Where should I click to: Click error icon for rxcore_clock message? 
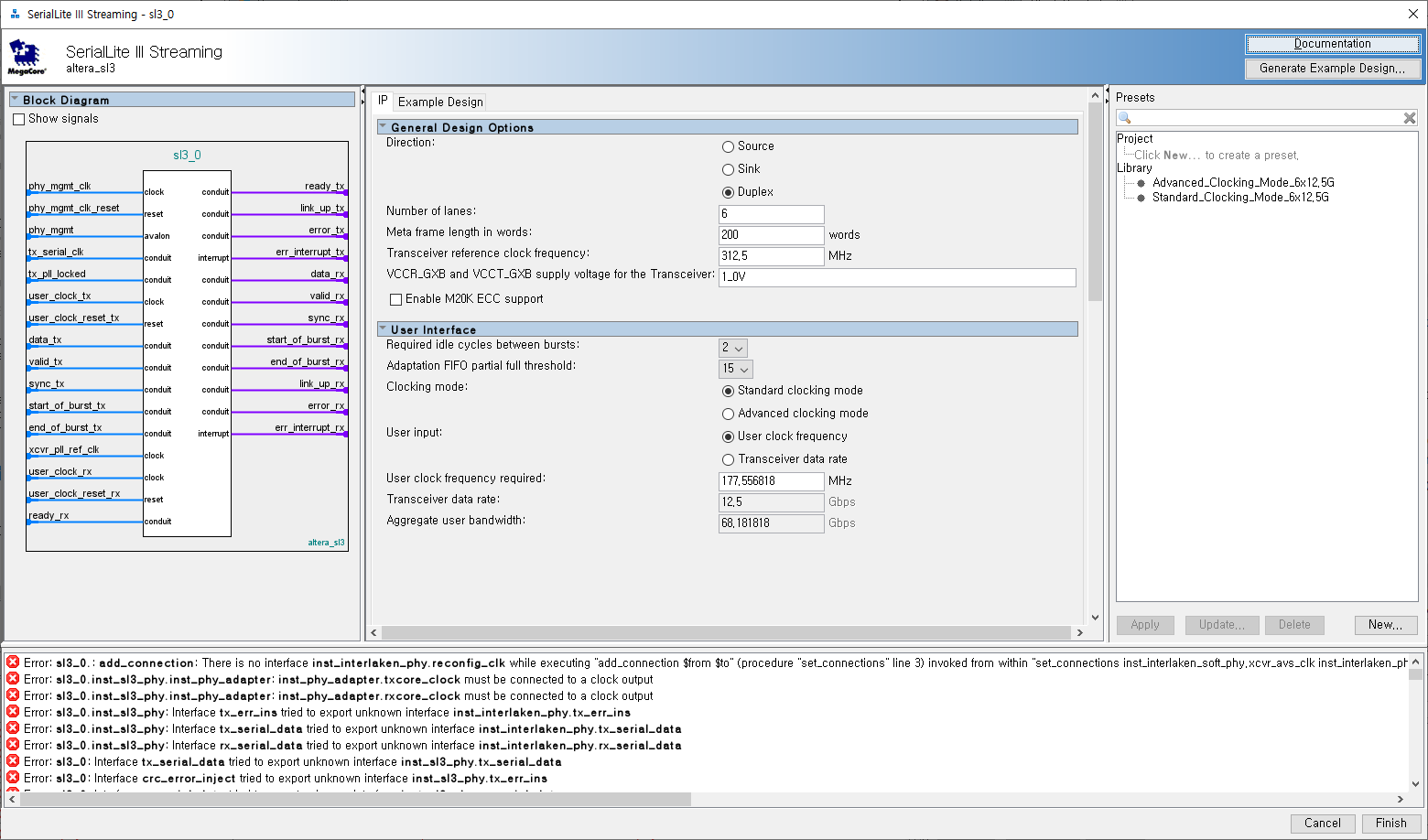13,695
